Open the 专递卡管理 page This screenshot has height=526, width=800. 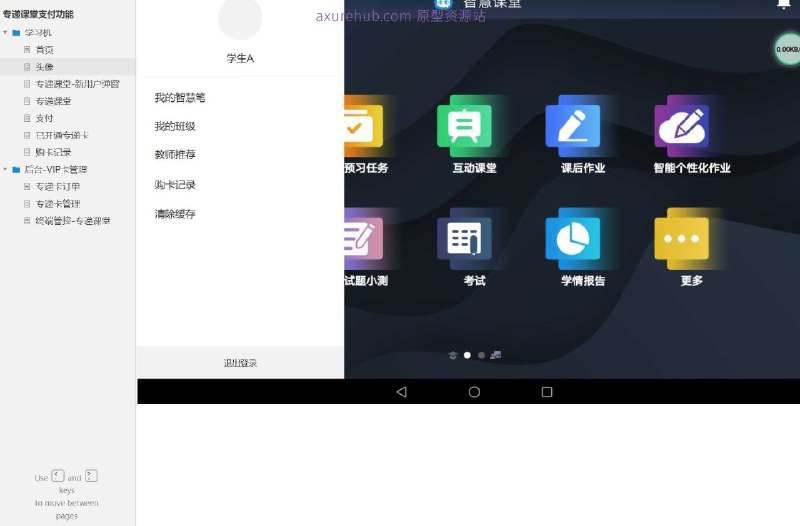[x=58, y=204]
